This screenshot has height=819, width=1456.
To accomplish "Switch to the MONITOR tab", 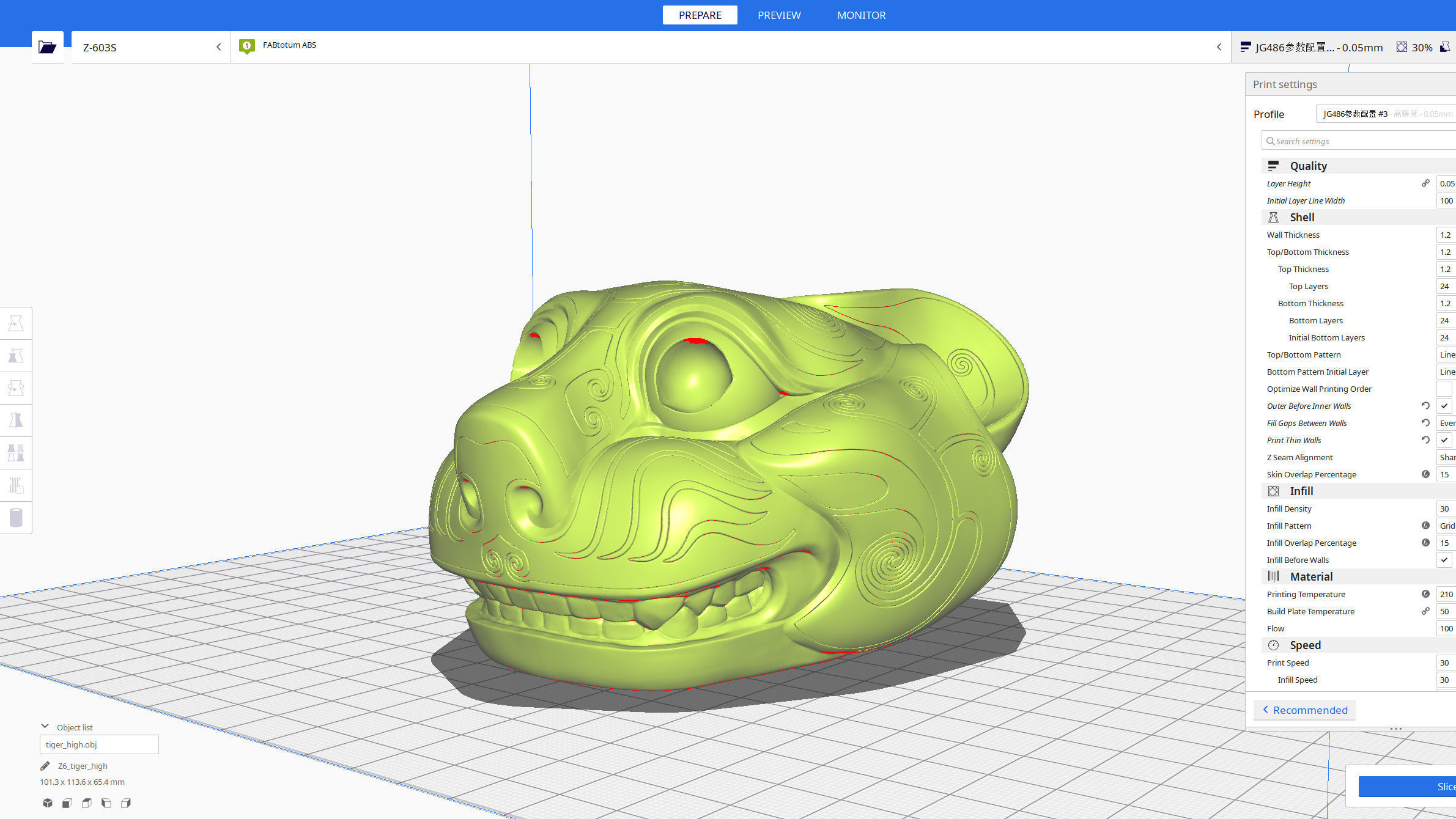I will click(861, 15).
